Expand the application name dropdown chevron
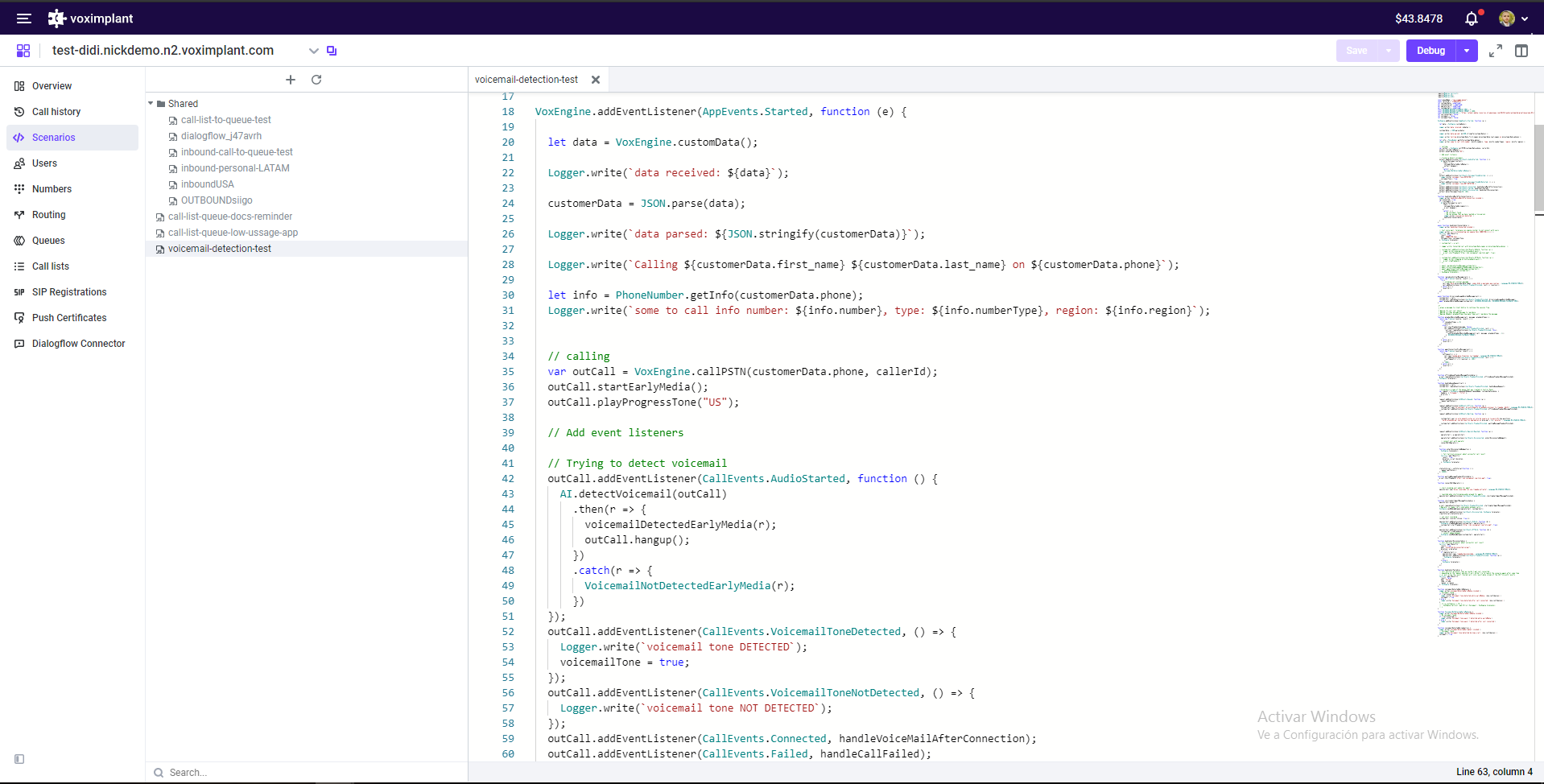 314,51
